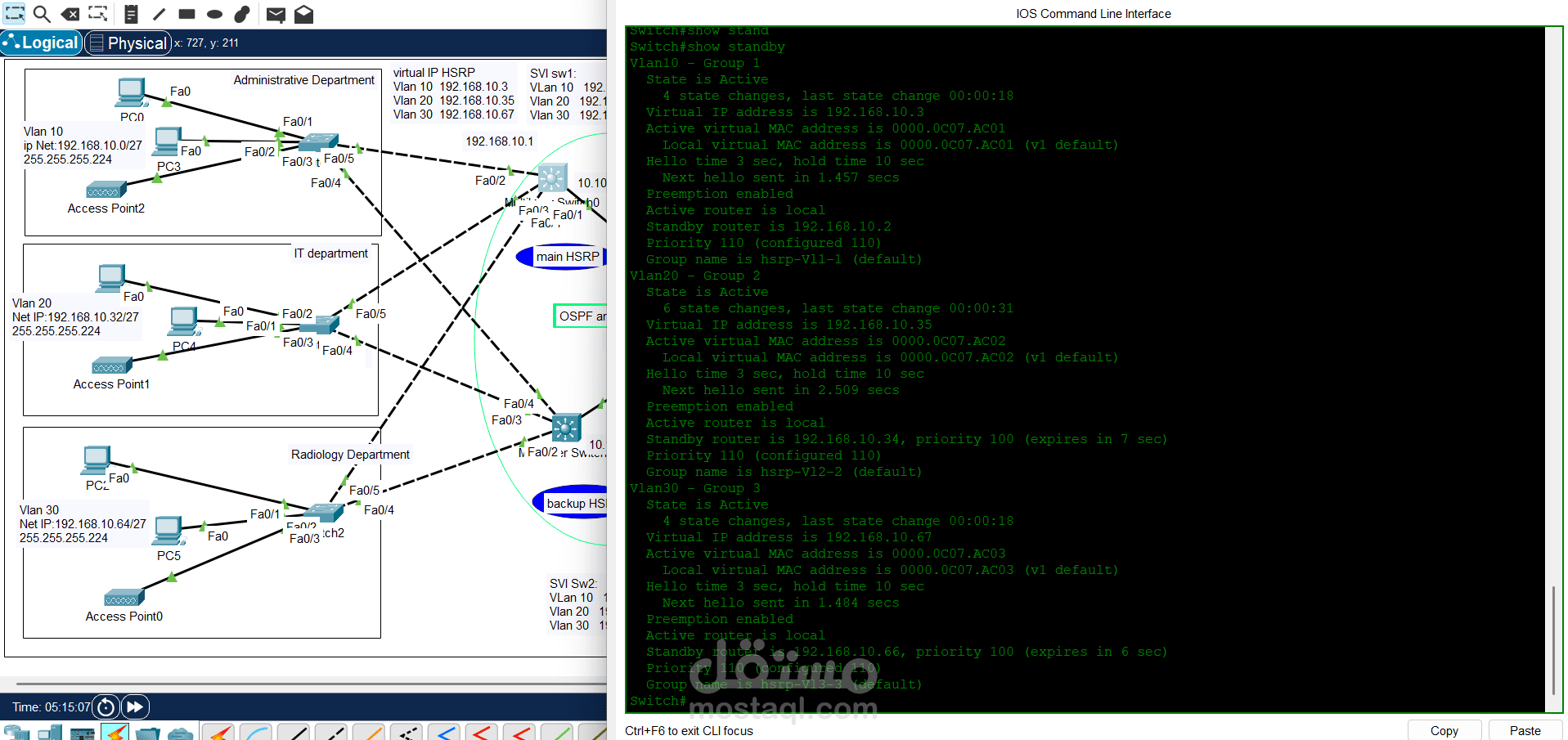1568x740 pixels.
Task: Select the Draw Freeform tool
Action: point(242,14)
